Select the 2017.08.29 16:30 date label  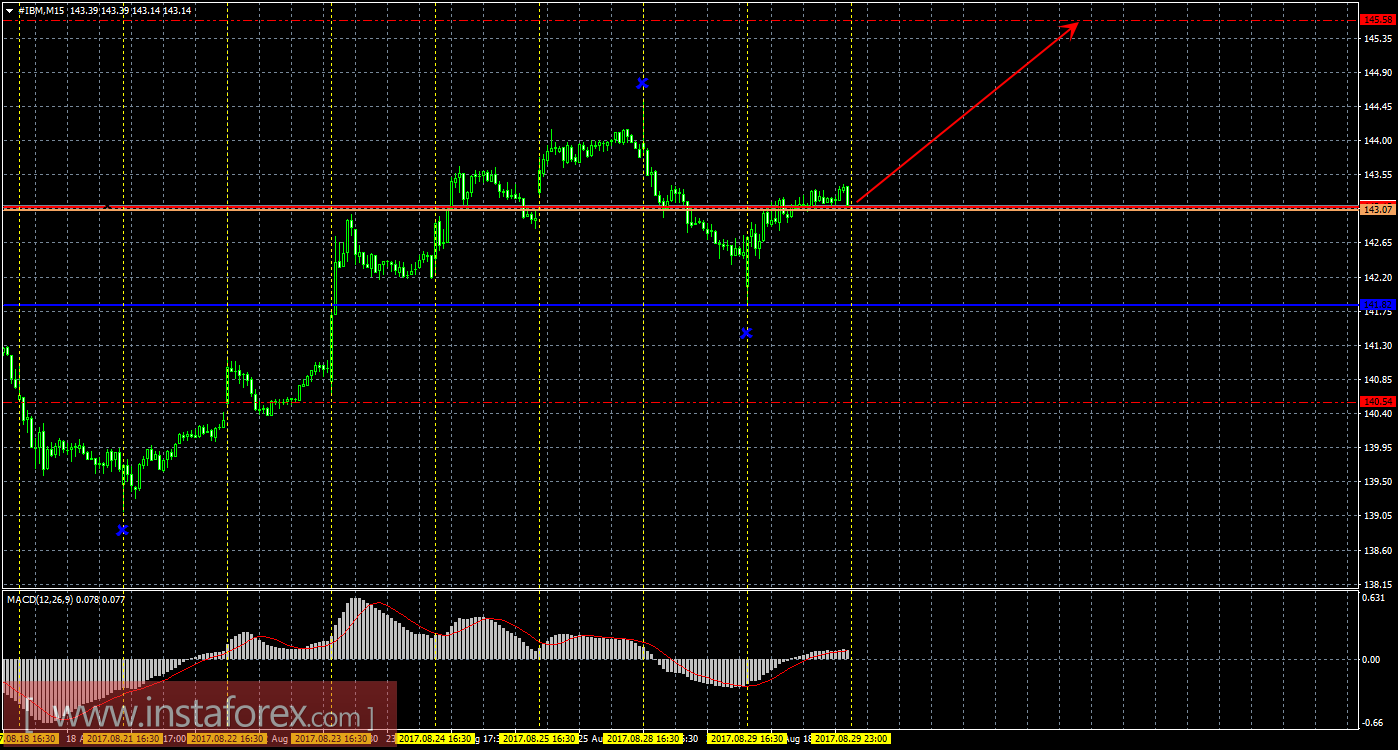point(747,739)
